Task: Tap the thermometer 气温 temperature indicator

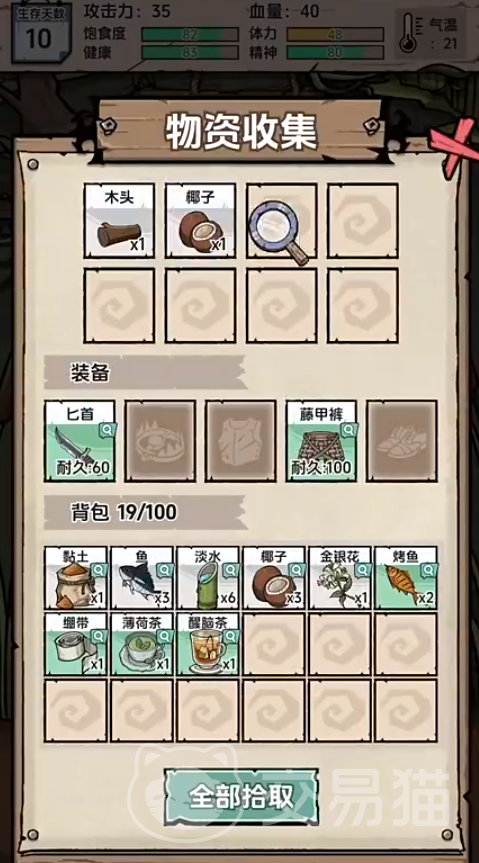Action: 431,33
